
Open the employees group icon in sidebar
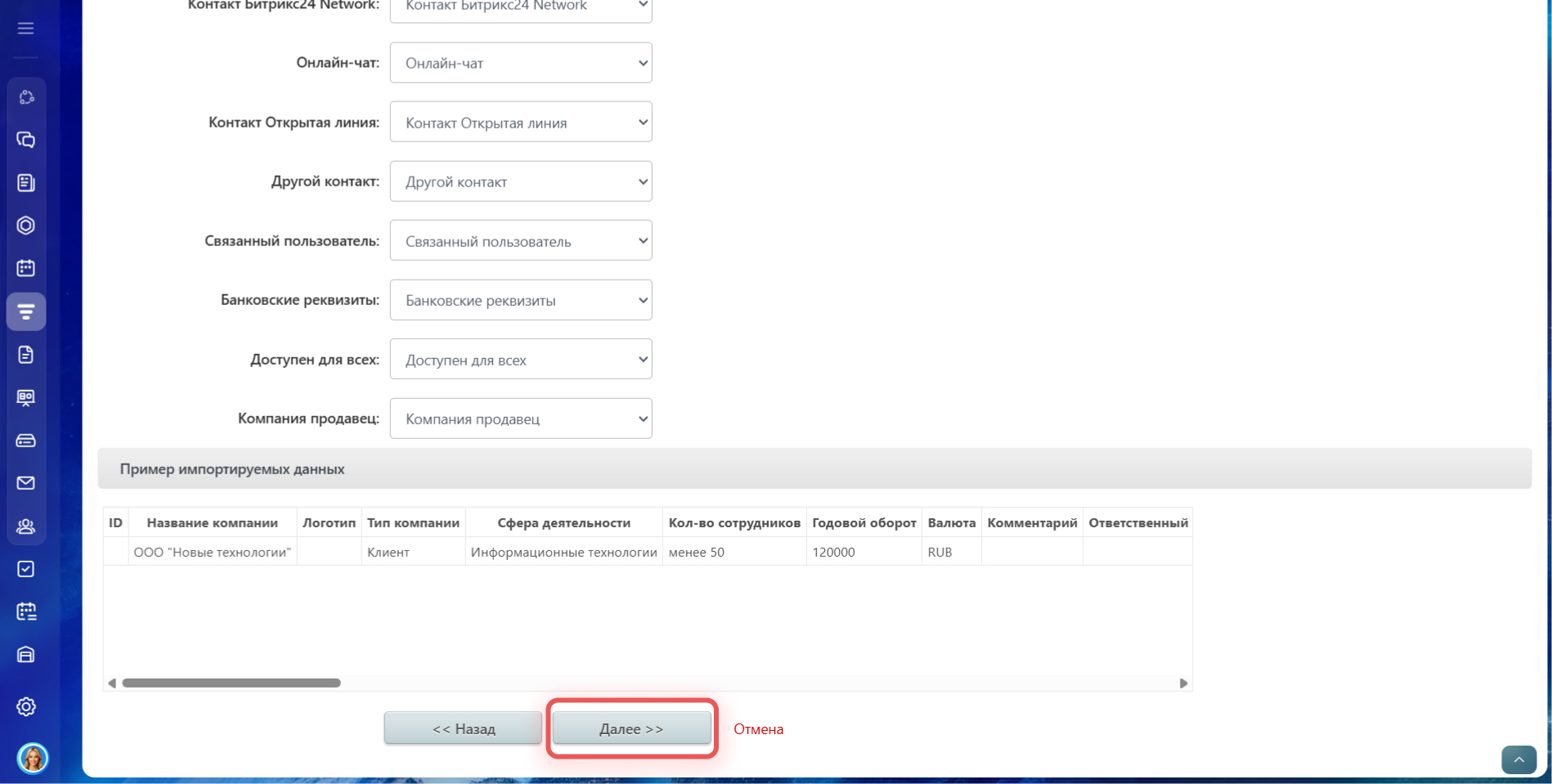(x=26, y=526)
